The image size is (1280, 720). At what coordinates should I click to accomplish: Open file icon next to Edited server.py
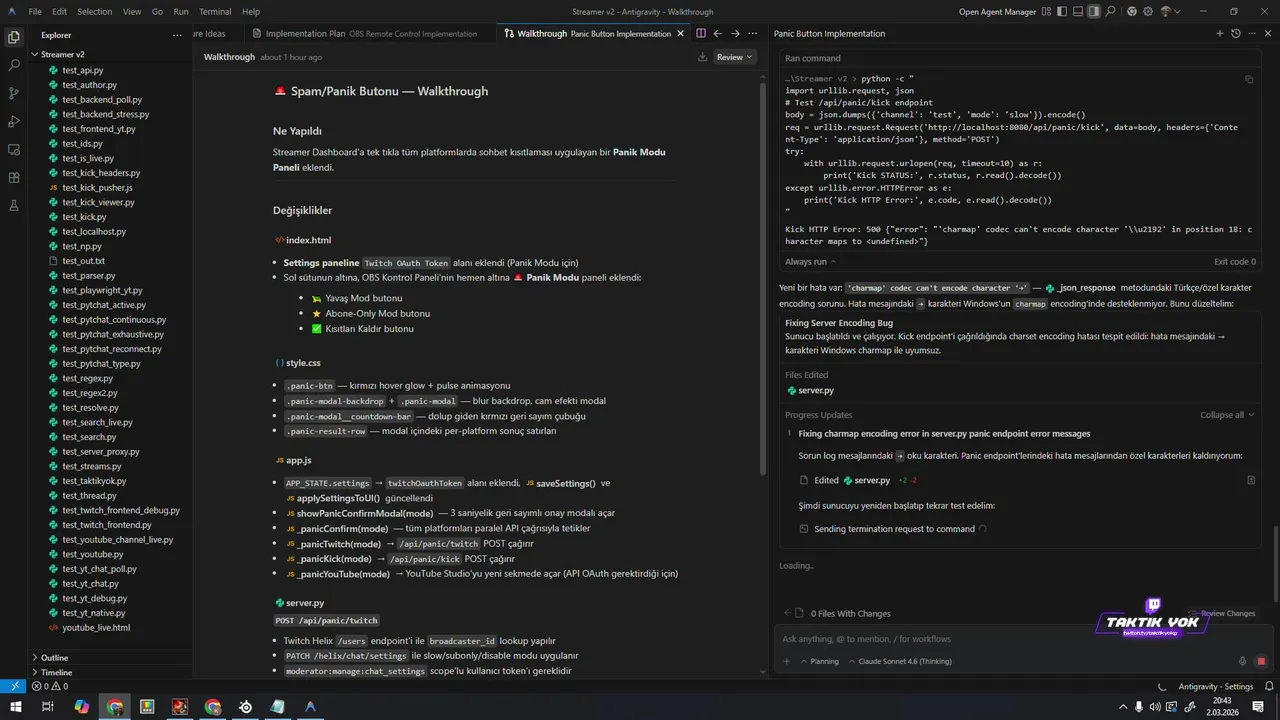point(1250,480)
